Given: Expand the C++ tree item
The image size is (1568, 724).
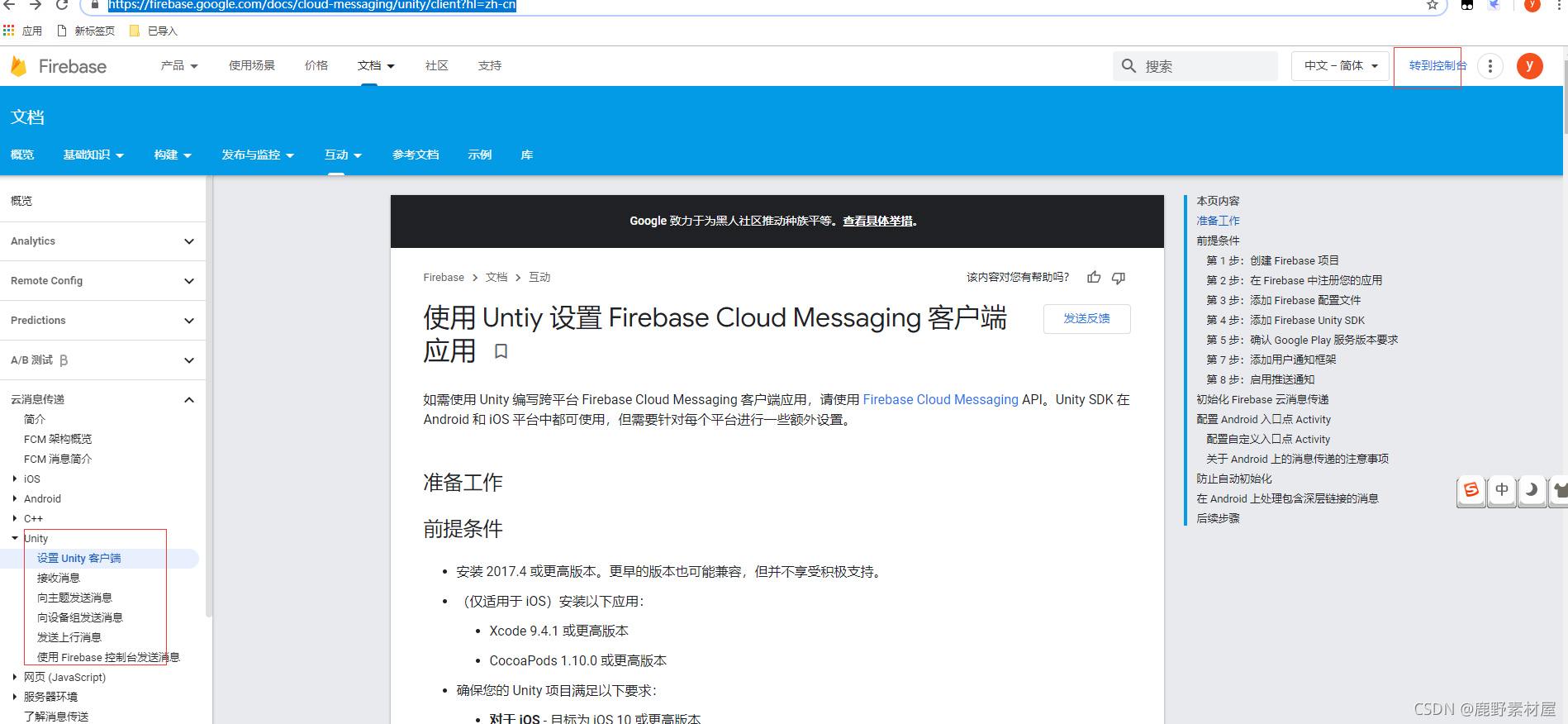Looking at the screenshot, I should point(15,518).
